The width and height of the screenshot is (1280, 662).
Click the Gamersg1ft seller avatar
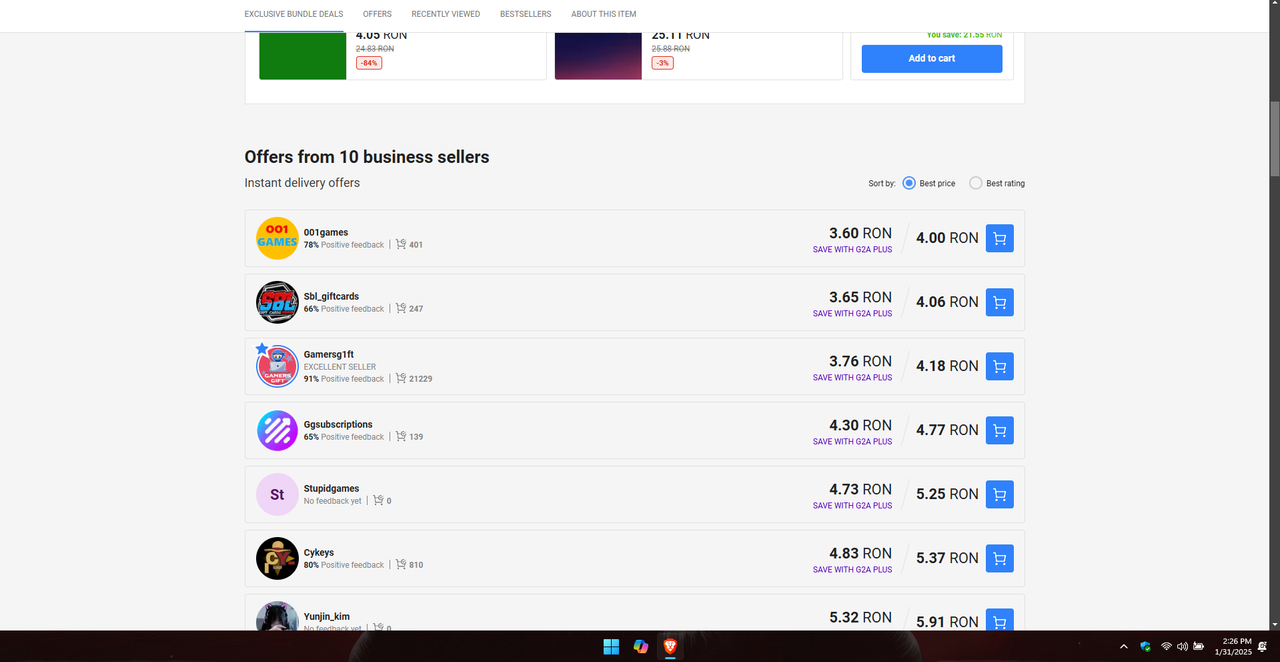tap(277, 366)
